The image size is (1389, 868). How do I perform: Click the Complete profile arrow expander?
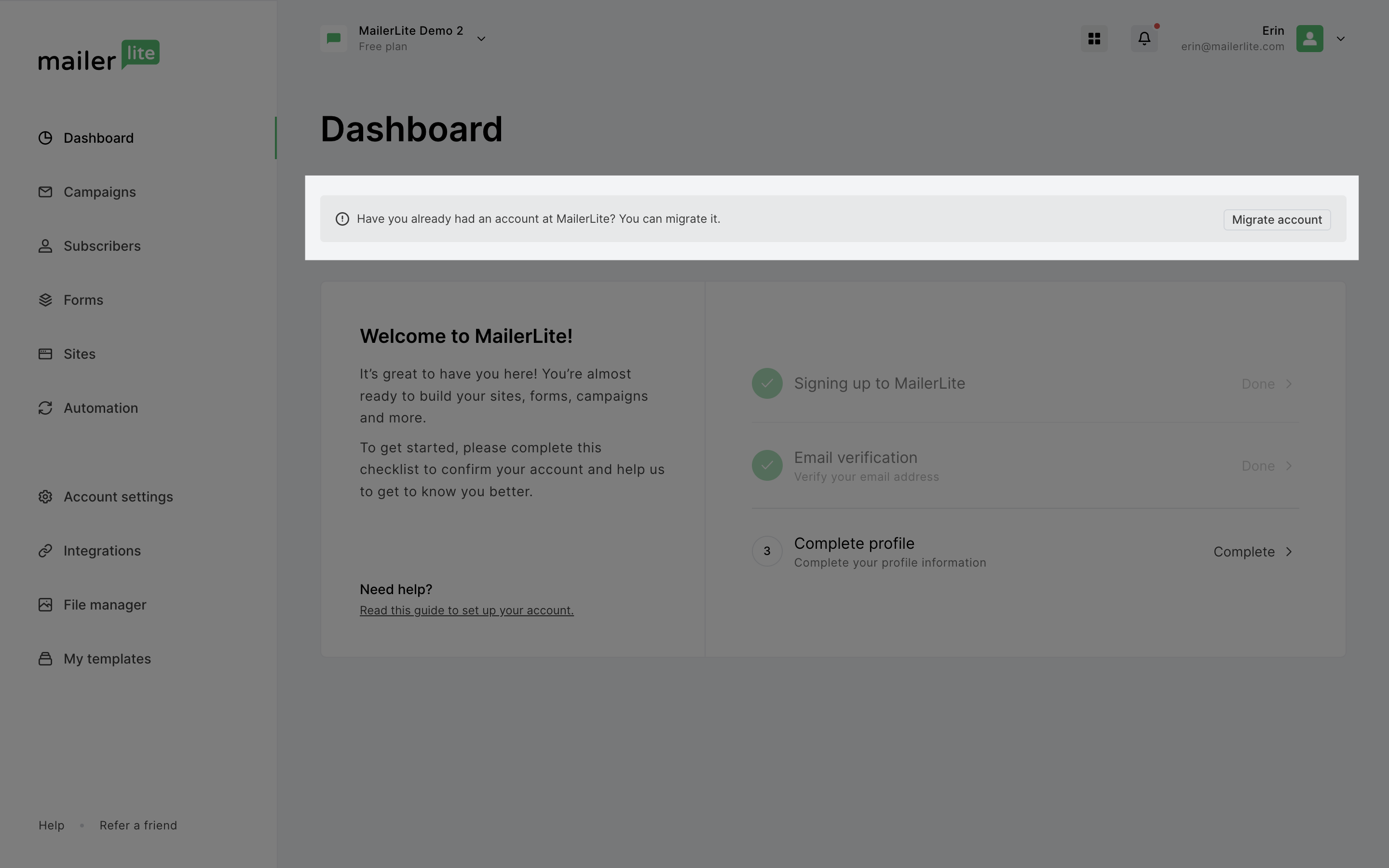1289,551
